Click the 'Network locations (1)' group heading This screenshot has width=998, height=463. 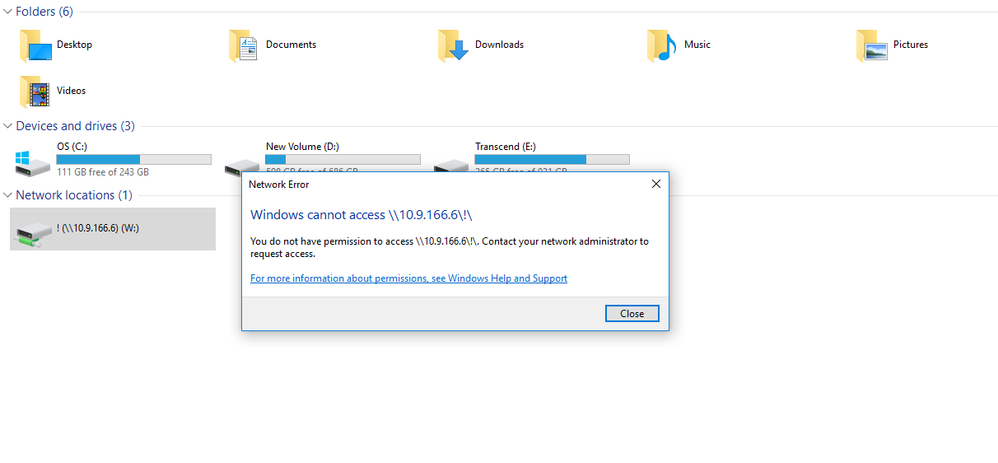(x=74, y=195)
